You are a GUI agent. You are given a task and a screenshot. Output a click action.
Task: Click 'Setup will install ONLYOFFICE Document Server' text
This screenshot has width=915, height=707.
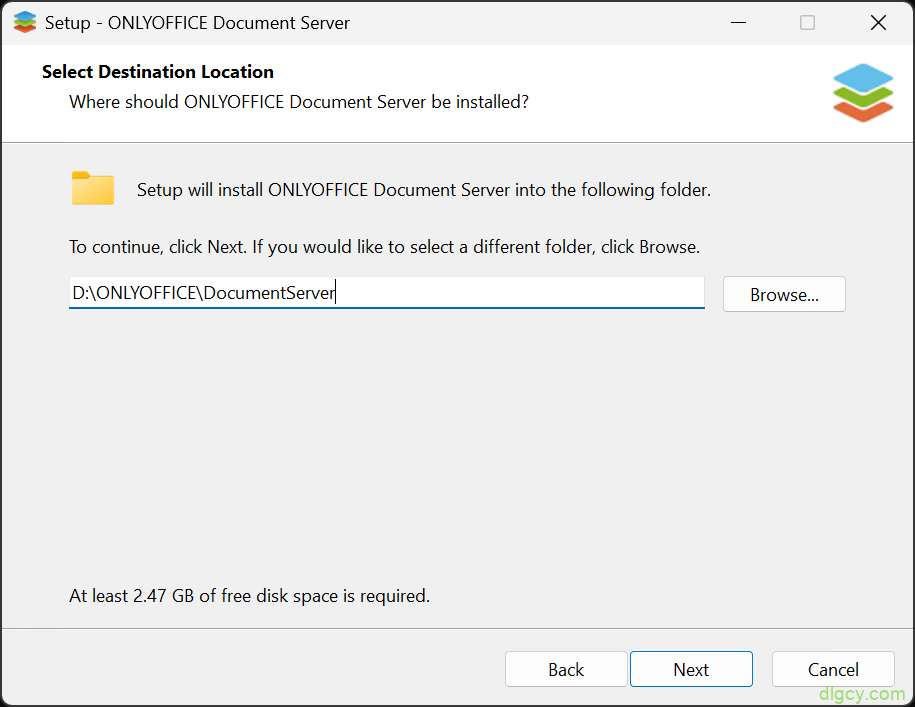pos(424,190)
